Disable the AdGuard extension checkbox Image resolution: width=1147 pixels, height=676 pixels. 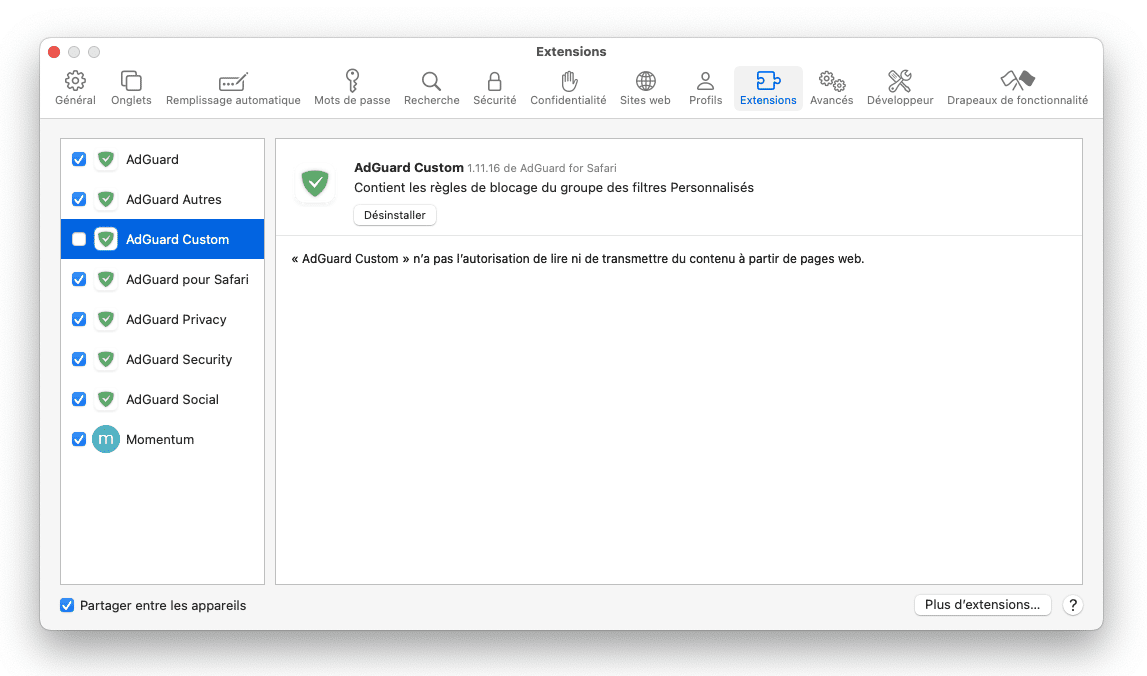coord(79,159)
